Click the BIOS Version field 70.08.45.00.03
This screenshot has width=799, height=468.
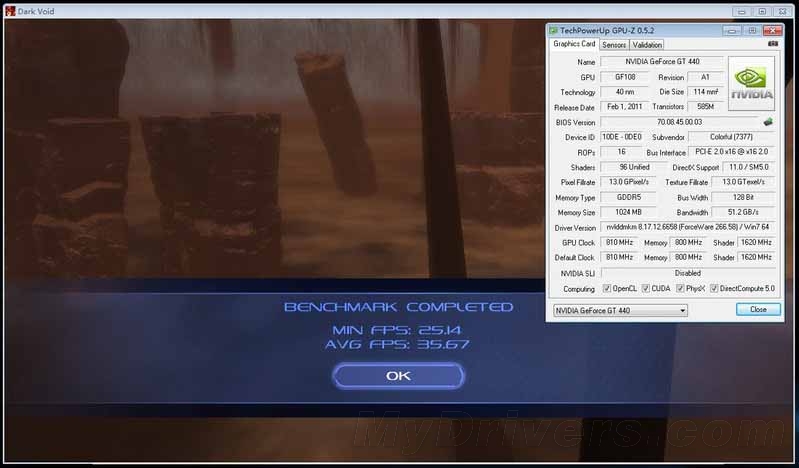point(679,122)
